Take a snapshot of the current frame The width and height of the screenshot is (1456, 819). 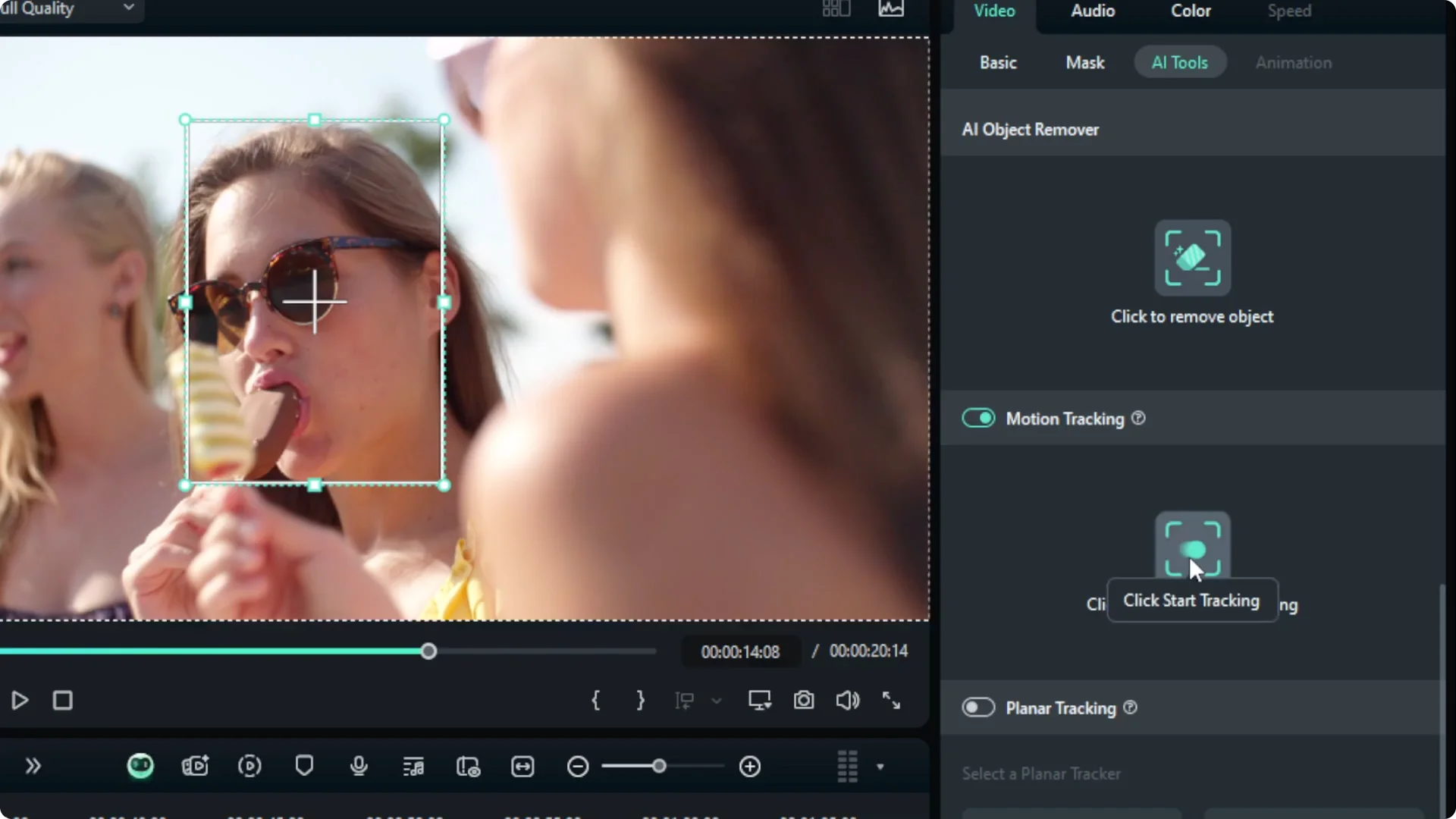click(805, 701)
